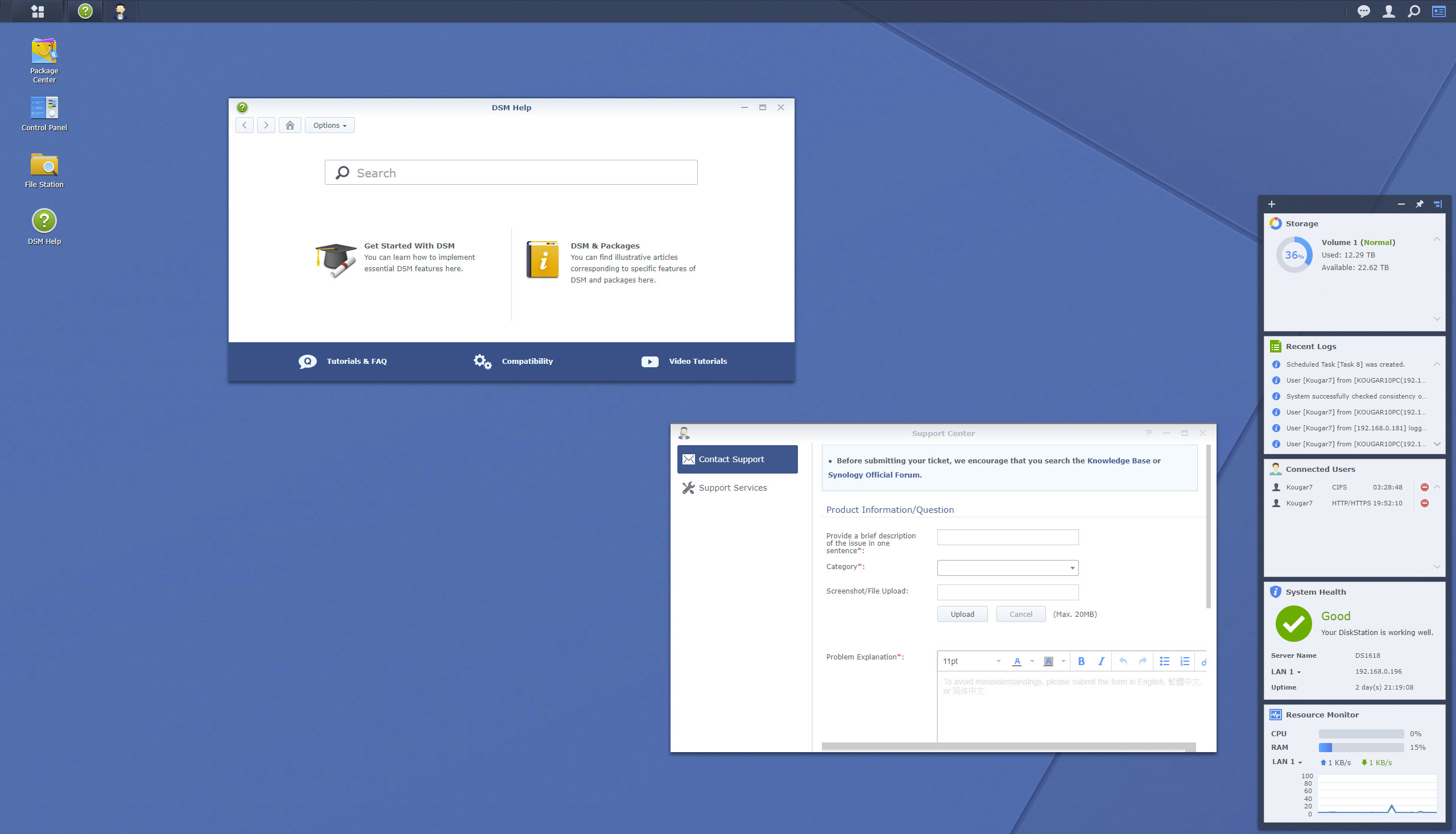Open Video Tutorials in DSM Help footer

coord(684,362)
